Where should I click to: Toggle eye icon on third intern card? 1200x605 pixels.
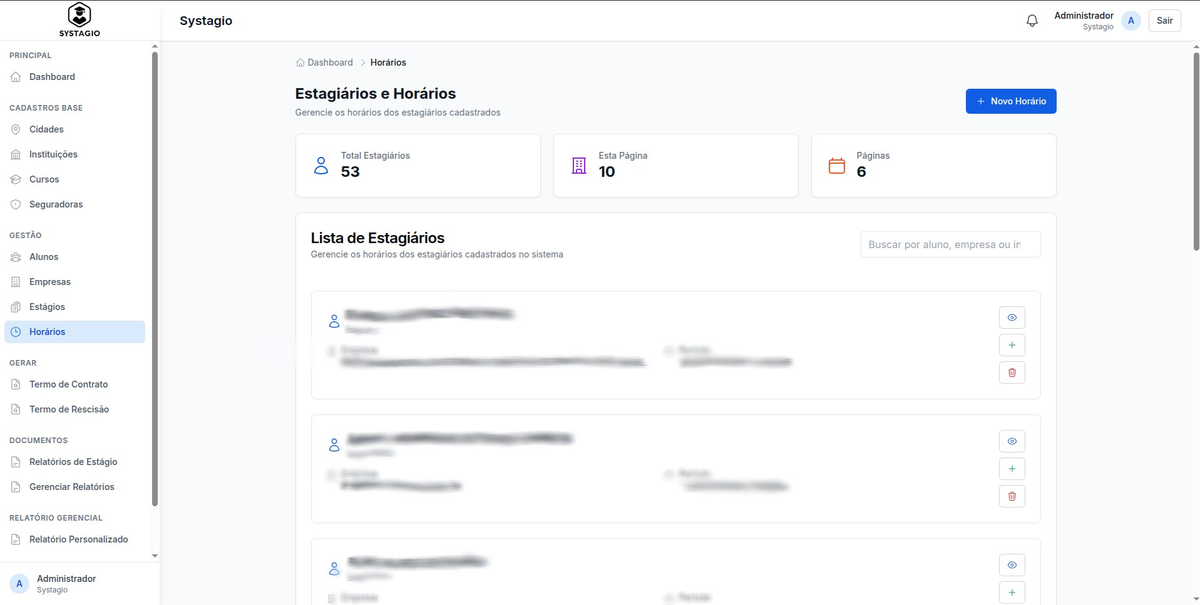tap(1012, 565)
